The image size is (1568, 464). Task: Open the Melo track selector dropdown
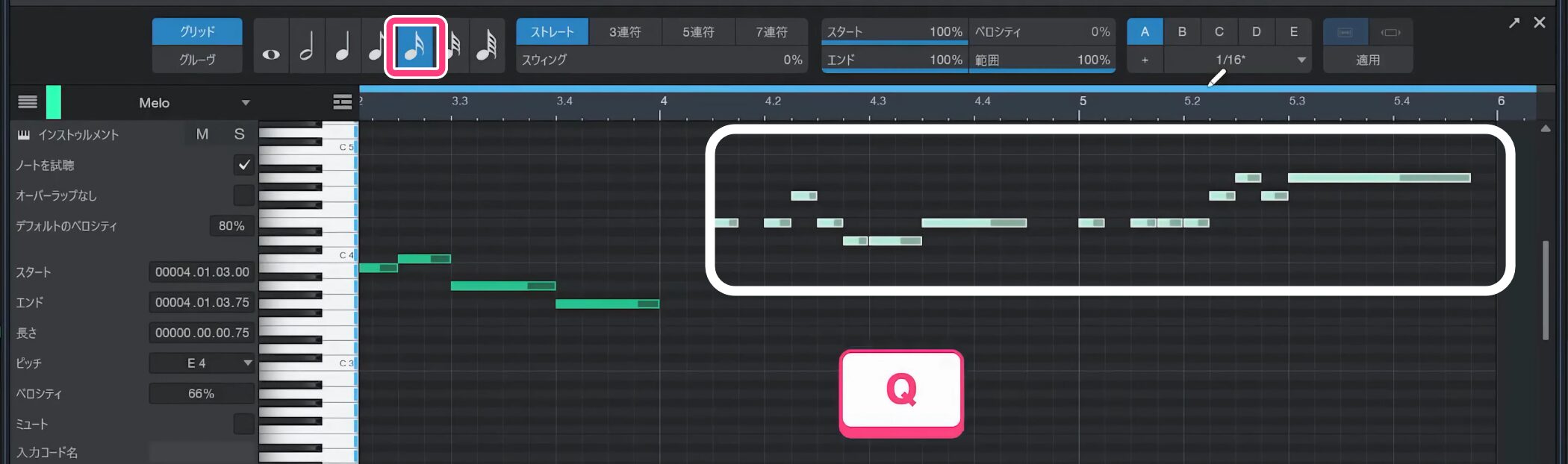(x=245, y=103)
